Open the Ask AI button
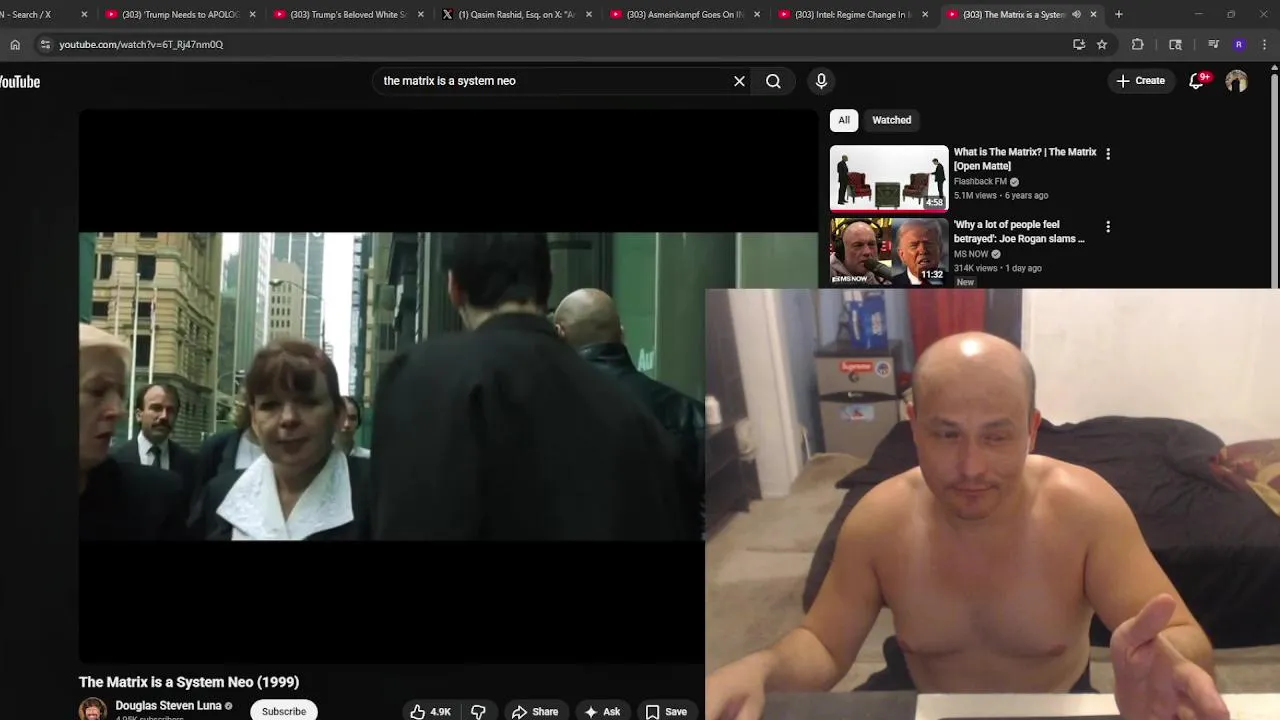Image resolution: width=1280 pixels, height=720 pixels. (x=603, y=712)
